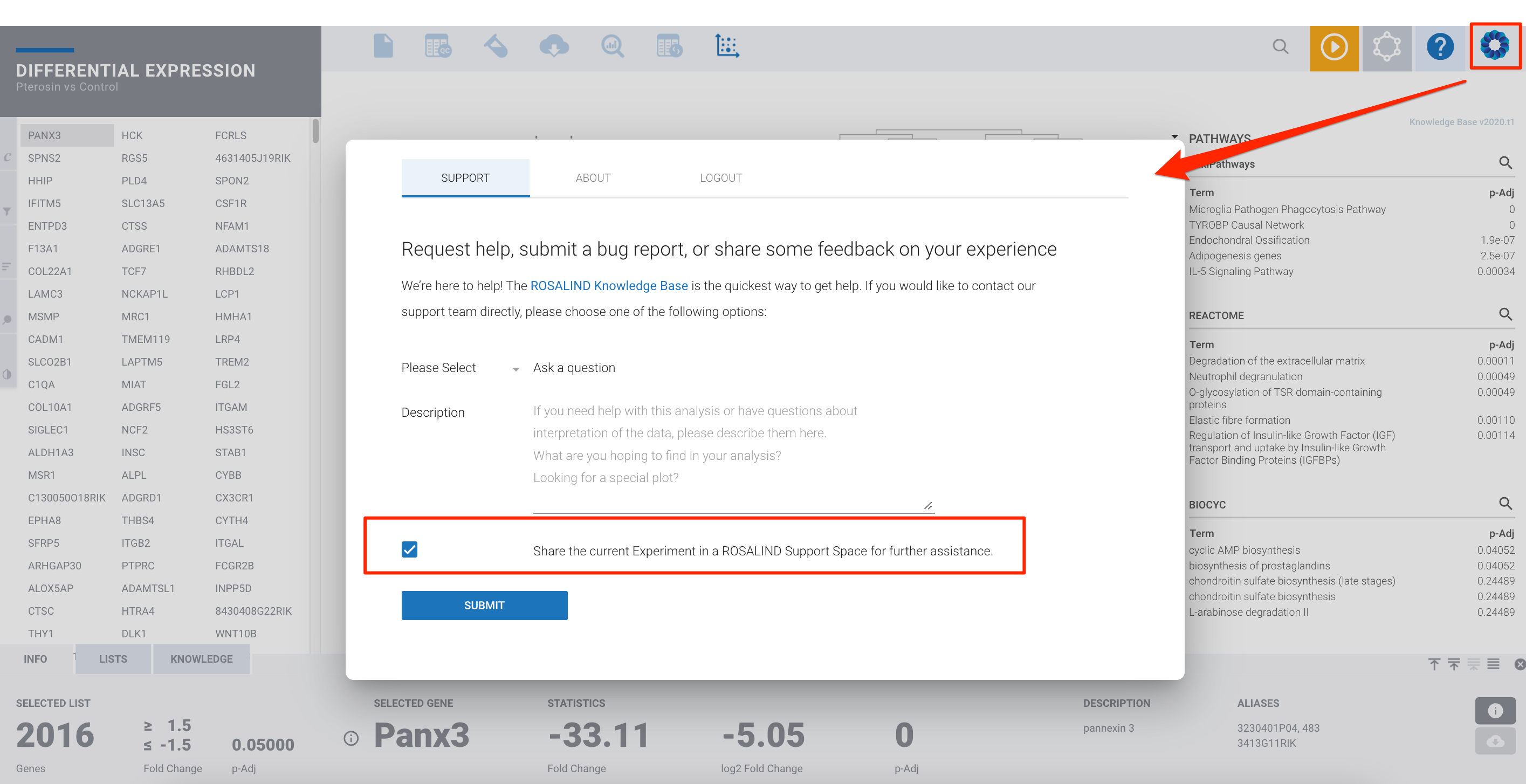Screen dimensions: 1526x784
Task: Click the sidebar search lens icon
Action: 7,320
